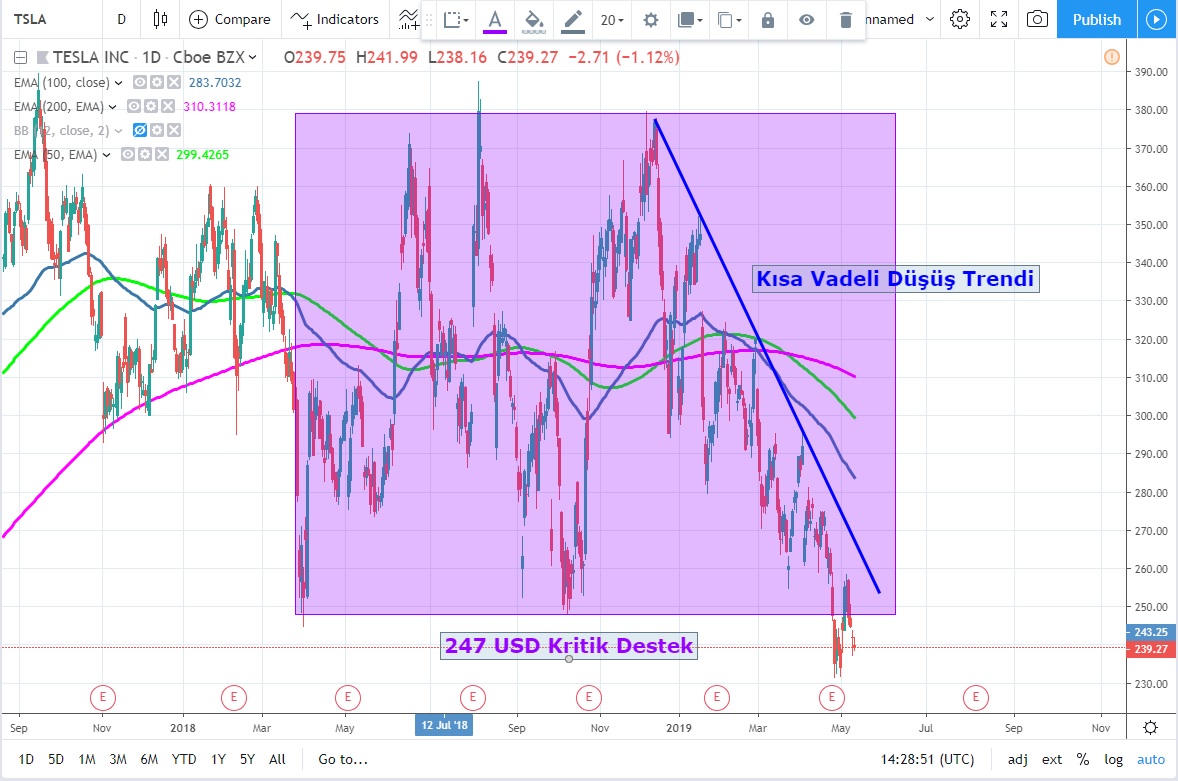Click the 14:28:51 (UTC) timezone selector
The width and height of the screenshot is (1178, 781).
click(927, 759)
